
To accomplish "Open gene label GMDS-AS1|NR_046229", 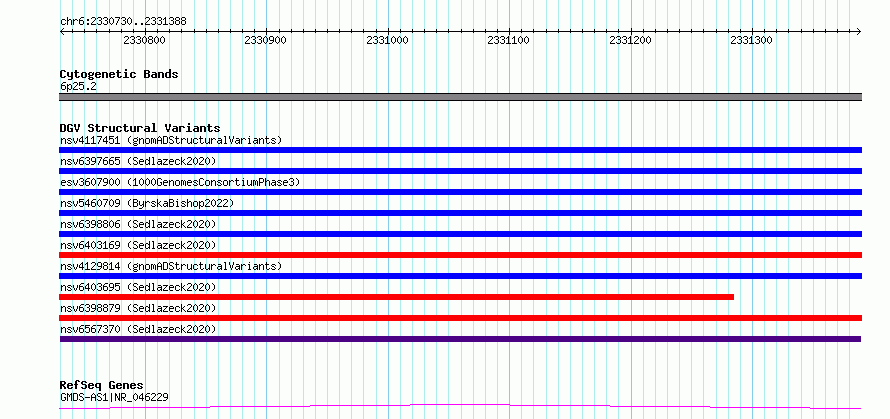I will click(114, 397).
